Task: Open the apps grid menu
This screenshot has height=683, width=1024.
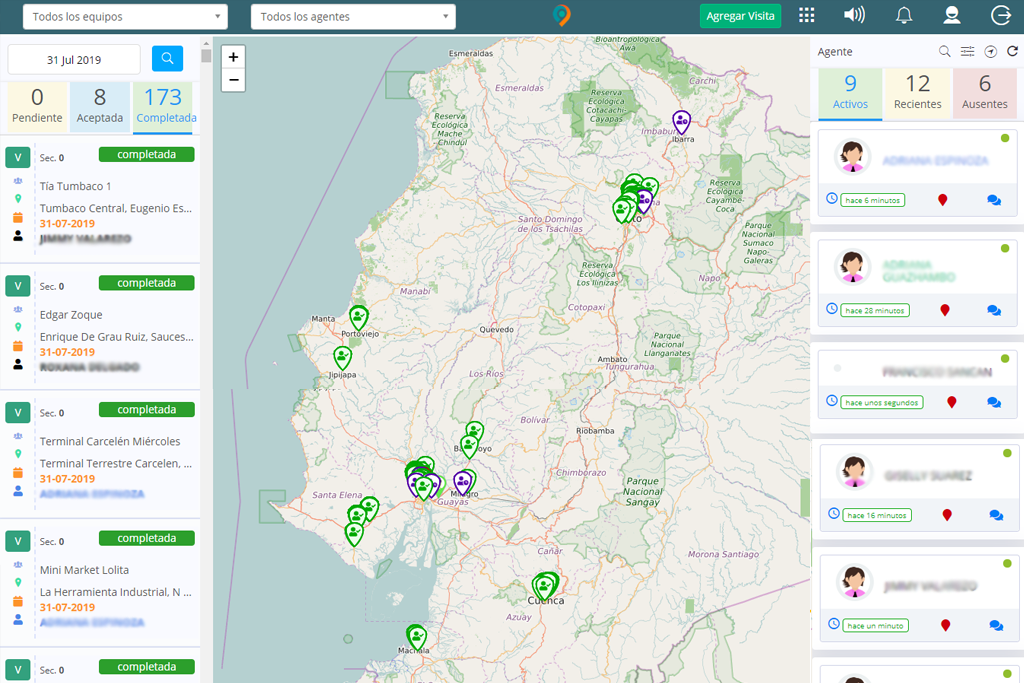Action: 807,16
